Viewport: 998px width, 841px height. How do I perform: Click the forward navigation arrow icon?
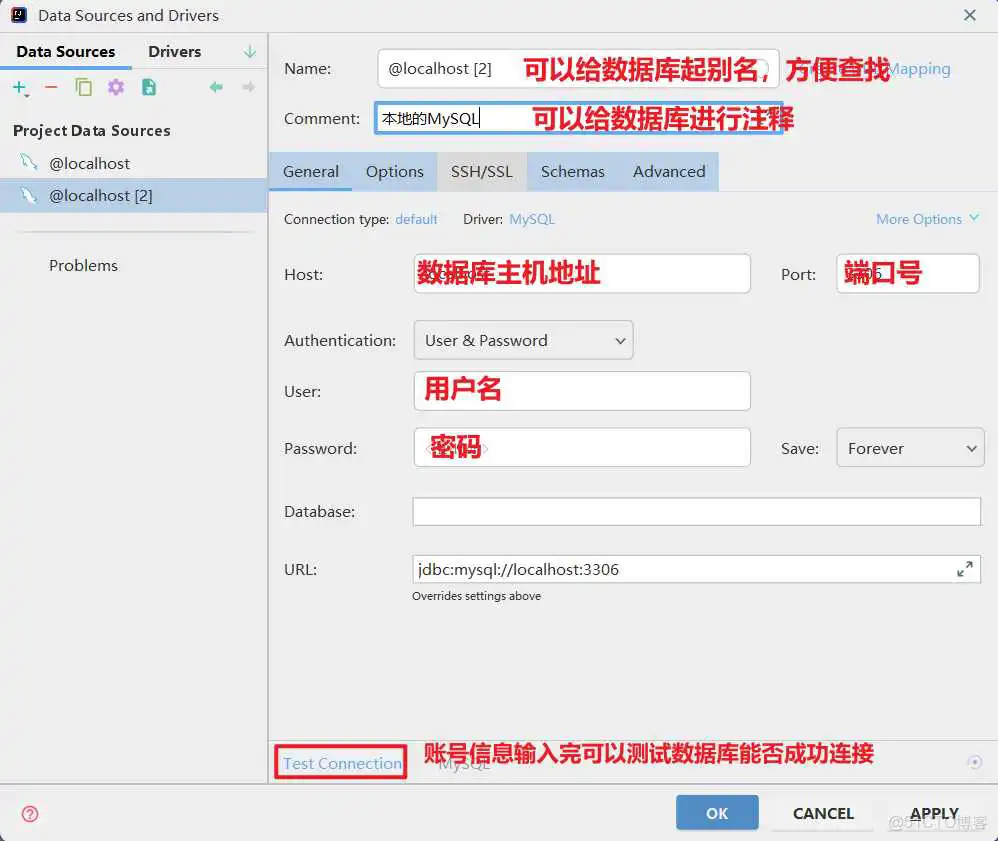pos(247,87)
